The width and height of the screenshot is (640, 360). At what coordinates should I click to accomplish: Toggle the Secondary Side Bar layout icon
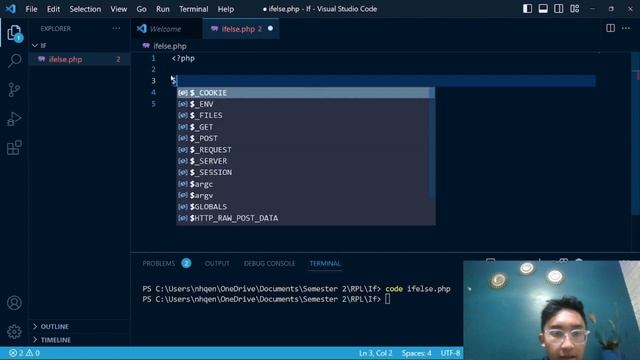(x=558, y=9)
